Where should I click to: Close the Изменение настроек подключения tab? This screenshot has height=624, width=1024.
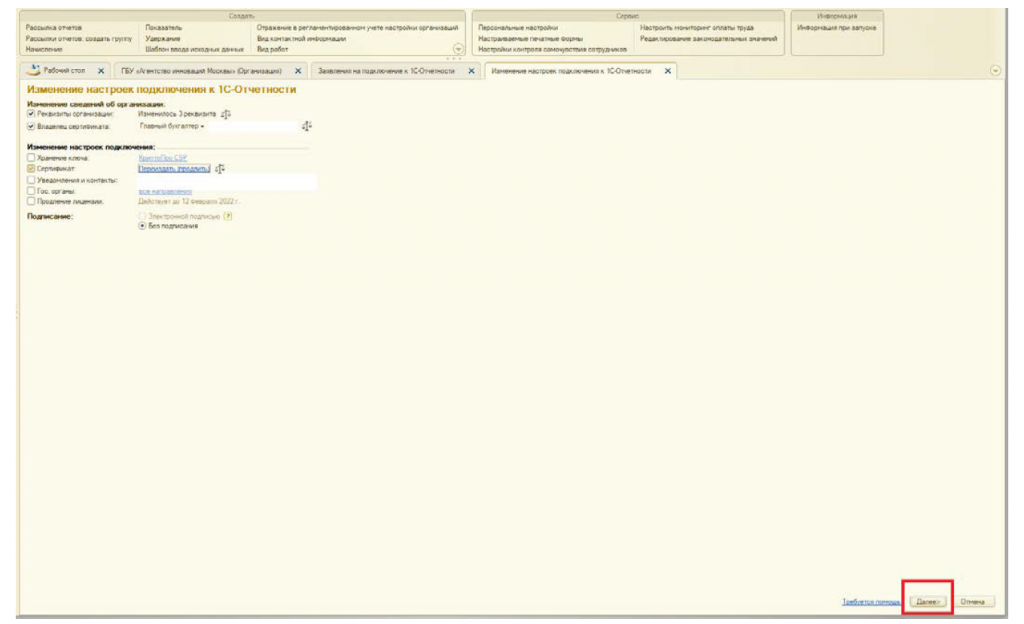coord(668,71)
